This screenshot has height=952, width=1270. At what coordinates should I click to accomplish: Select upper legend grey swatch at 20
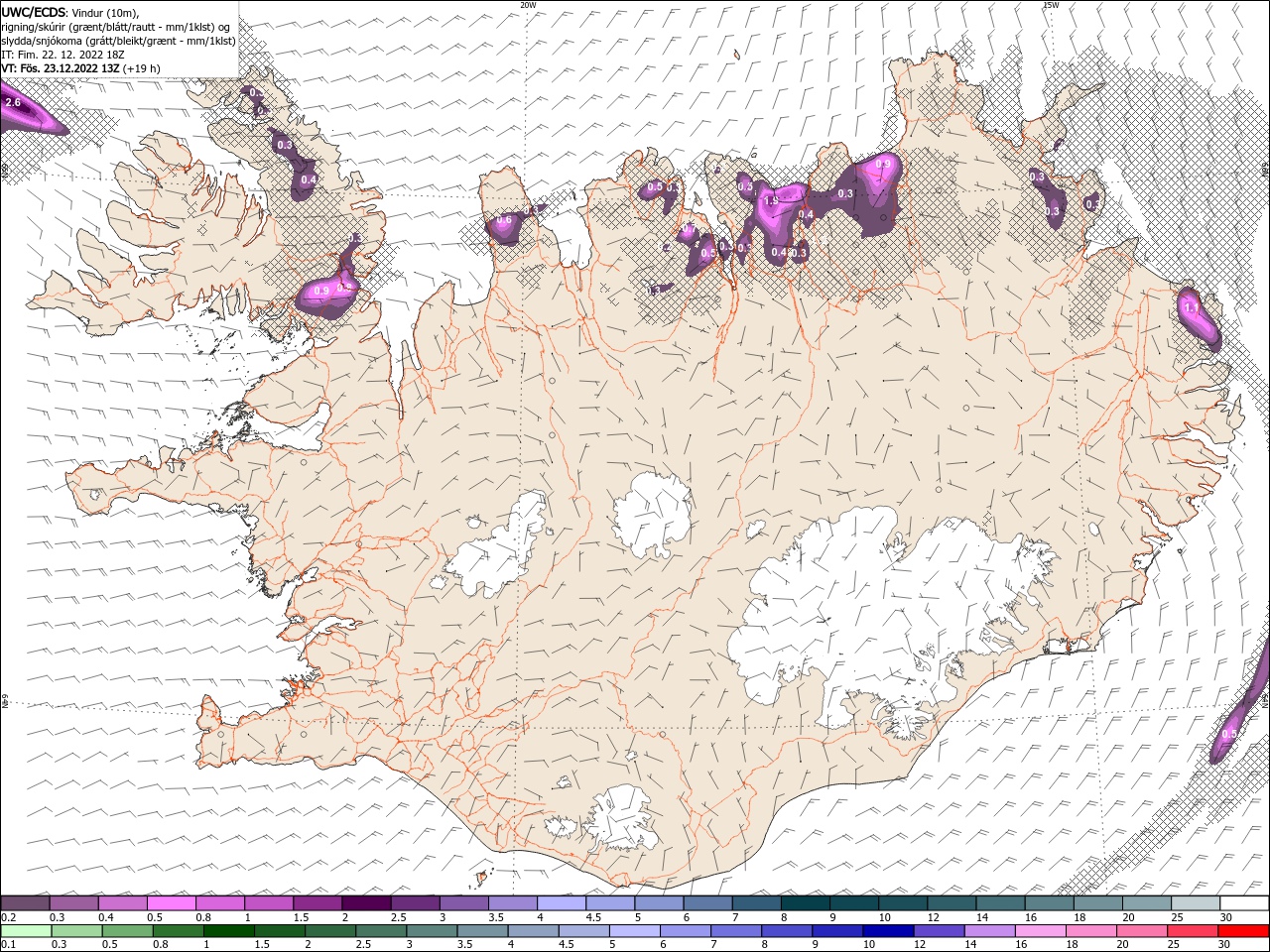pyautogui.click(x=1146, y=903)
